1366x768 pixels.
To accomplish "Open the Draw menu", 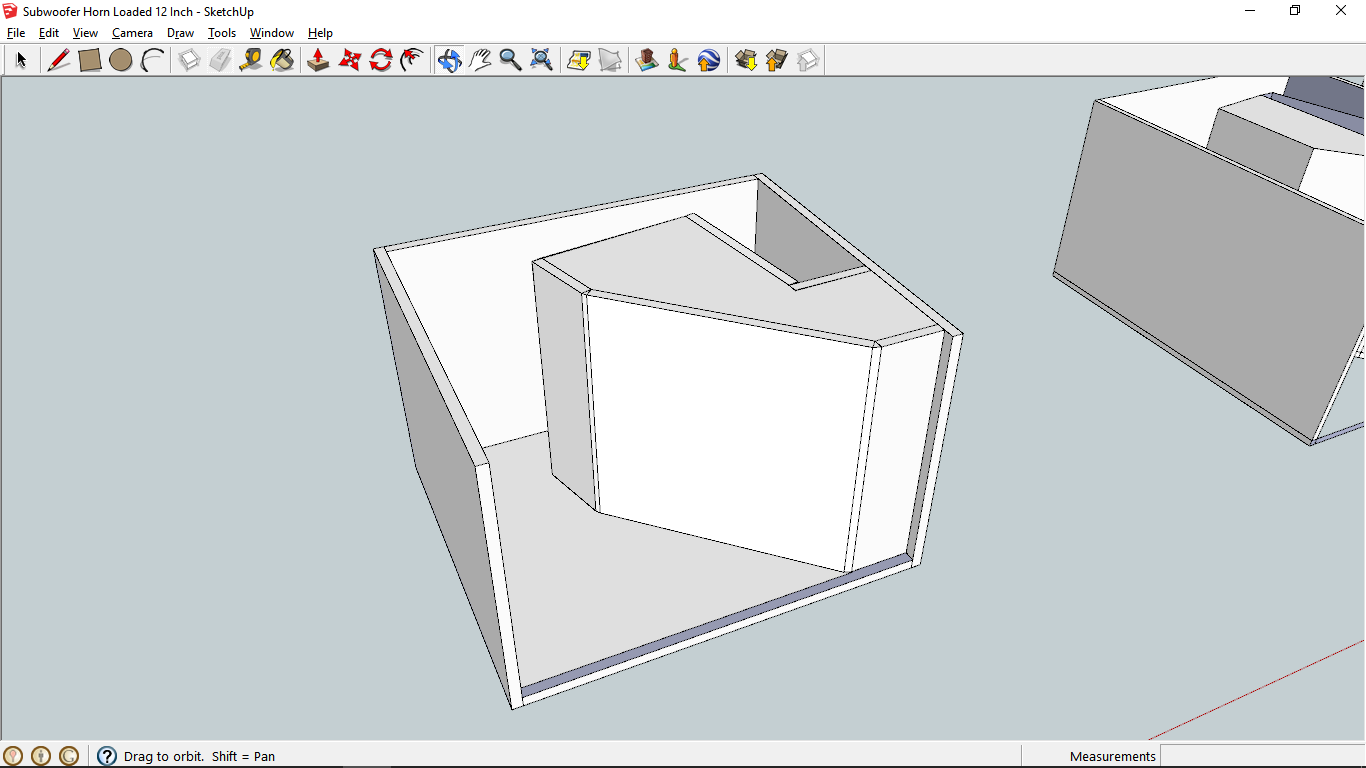I will [x=180, y=33].
